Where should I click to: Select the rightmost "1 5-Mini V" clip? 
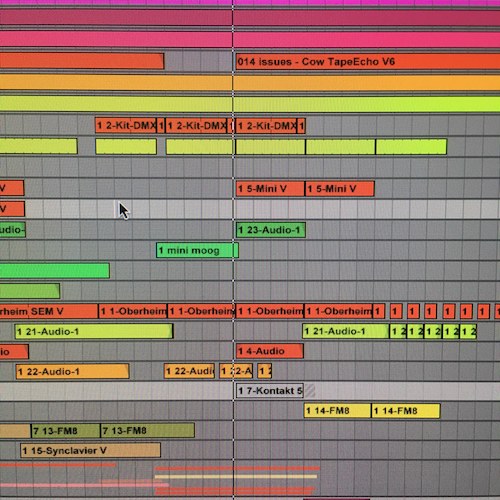340,189
